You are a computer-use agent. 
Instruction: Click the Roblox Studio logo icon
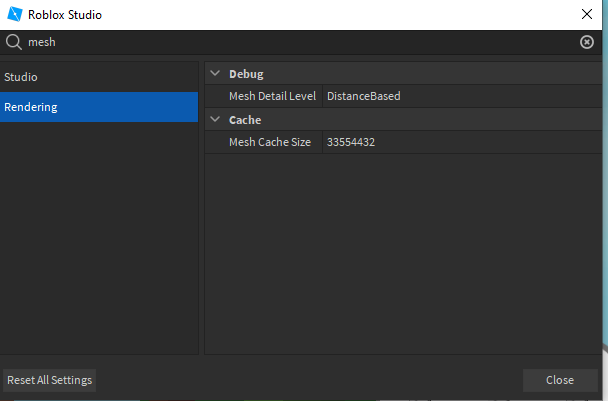click(x=15, y=14)
